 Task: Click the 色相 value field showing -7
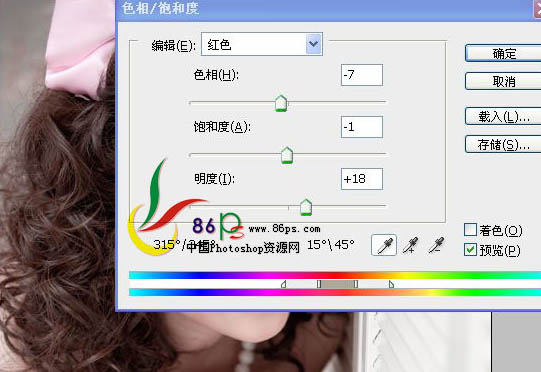pyautogui.click(x=362, y=75)
